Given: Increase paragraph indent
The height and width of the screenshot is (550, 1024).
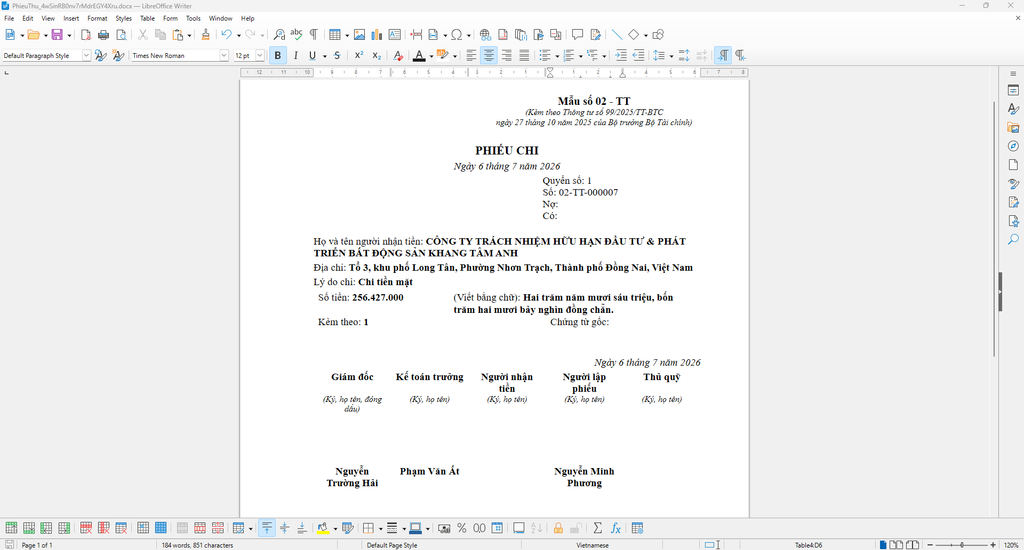Looking at the screenshot, I should 621,56.
